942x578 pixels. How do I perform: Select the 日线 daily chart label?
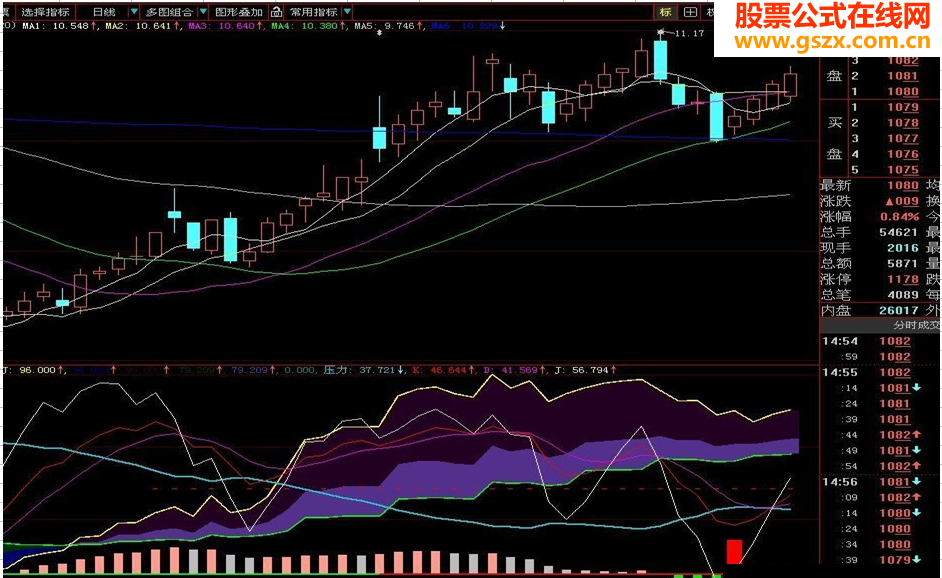[105, 12]
